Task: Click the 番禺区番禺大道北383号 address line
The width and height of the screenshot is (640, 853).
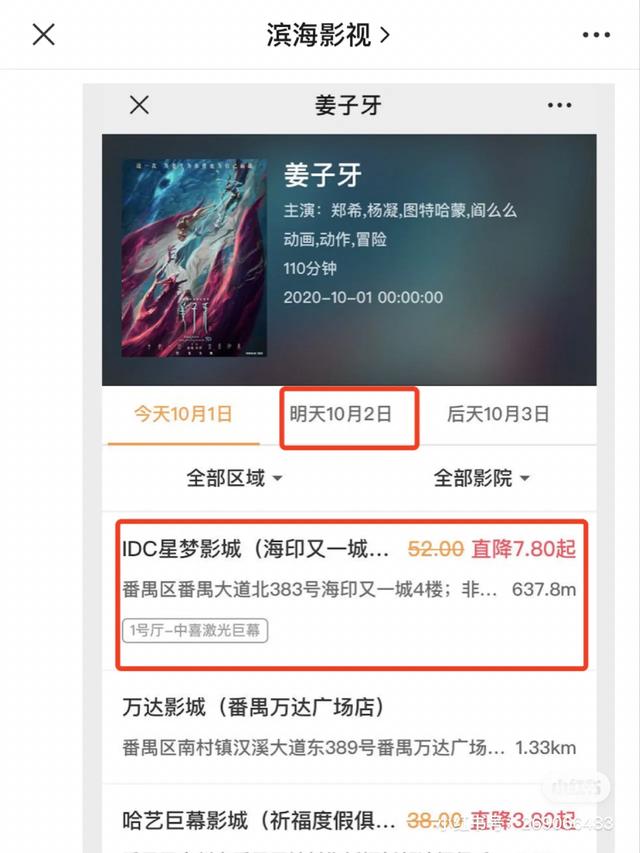Action: tap(309, 589)
